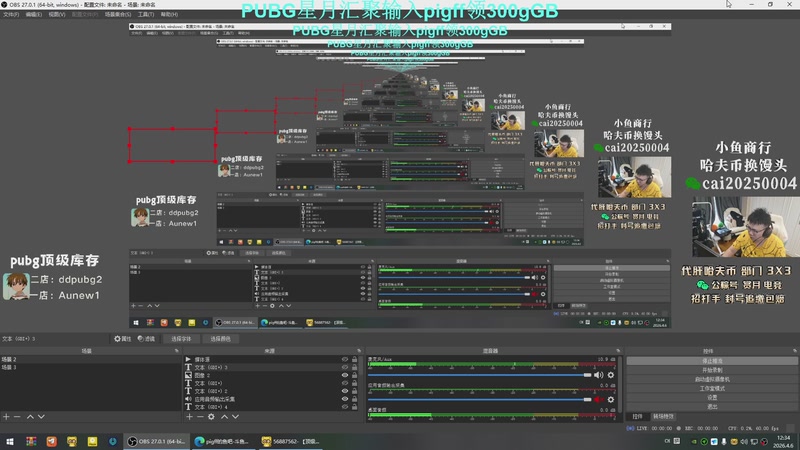Remove selected scene with the minus icon
The width and height of the screenshot is (800, 450).
pos(17,417)
